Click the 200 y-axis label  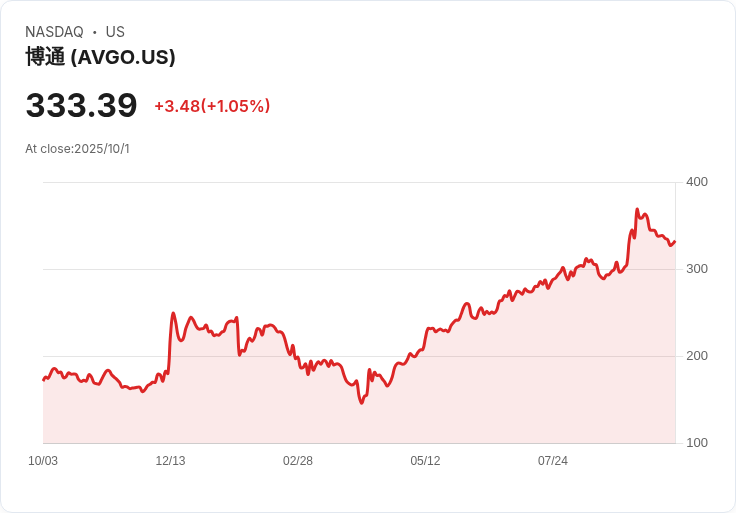696,356
